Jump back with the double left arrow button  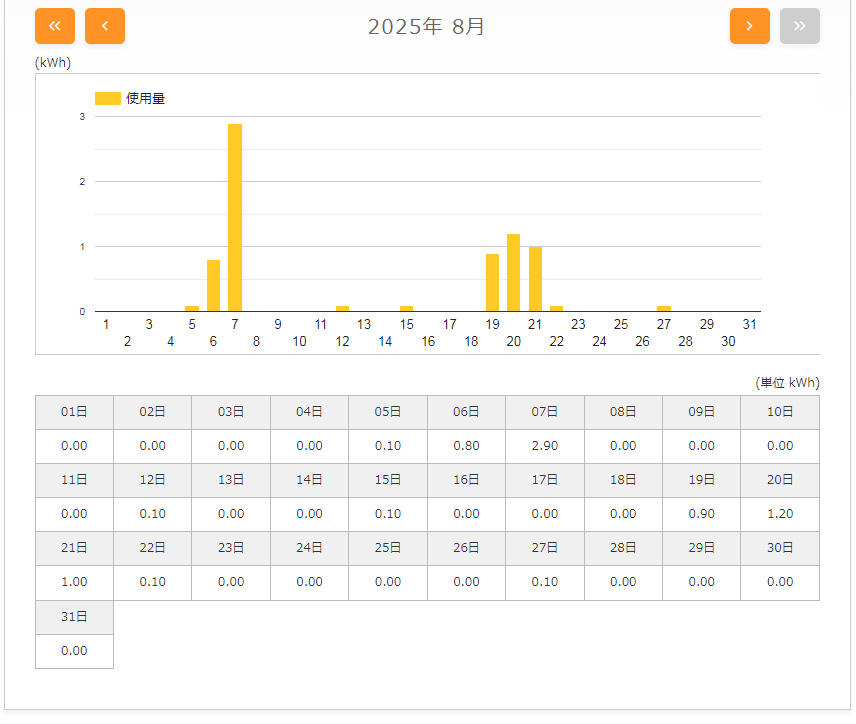coord(55,26)
